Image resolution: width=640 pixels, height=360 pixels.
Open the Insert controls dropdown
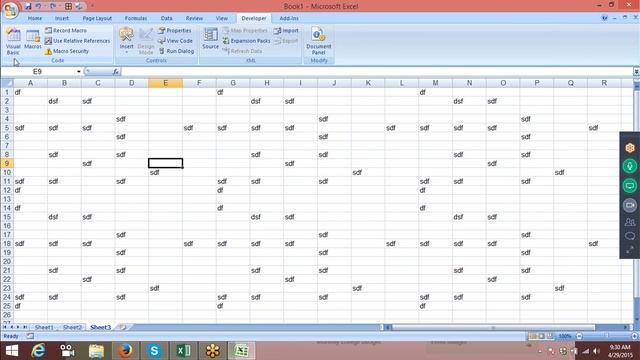tap(127, 40)
